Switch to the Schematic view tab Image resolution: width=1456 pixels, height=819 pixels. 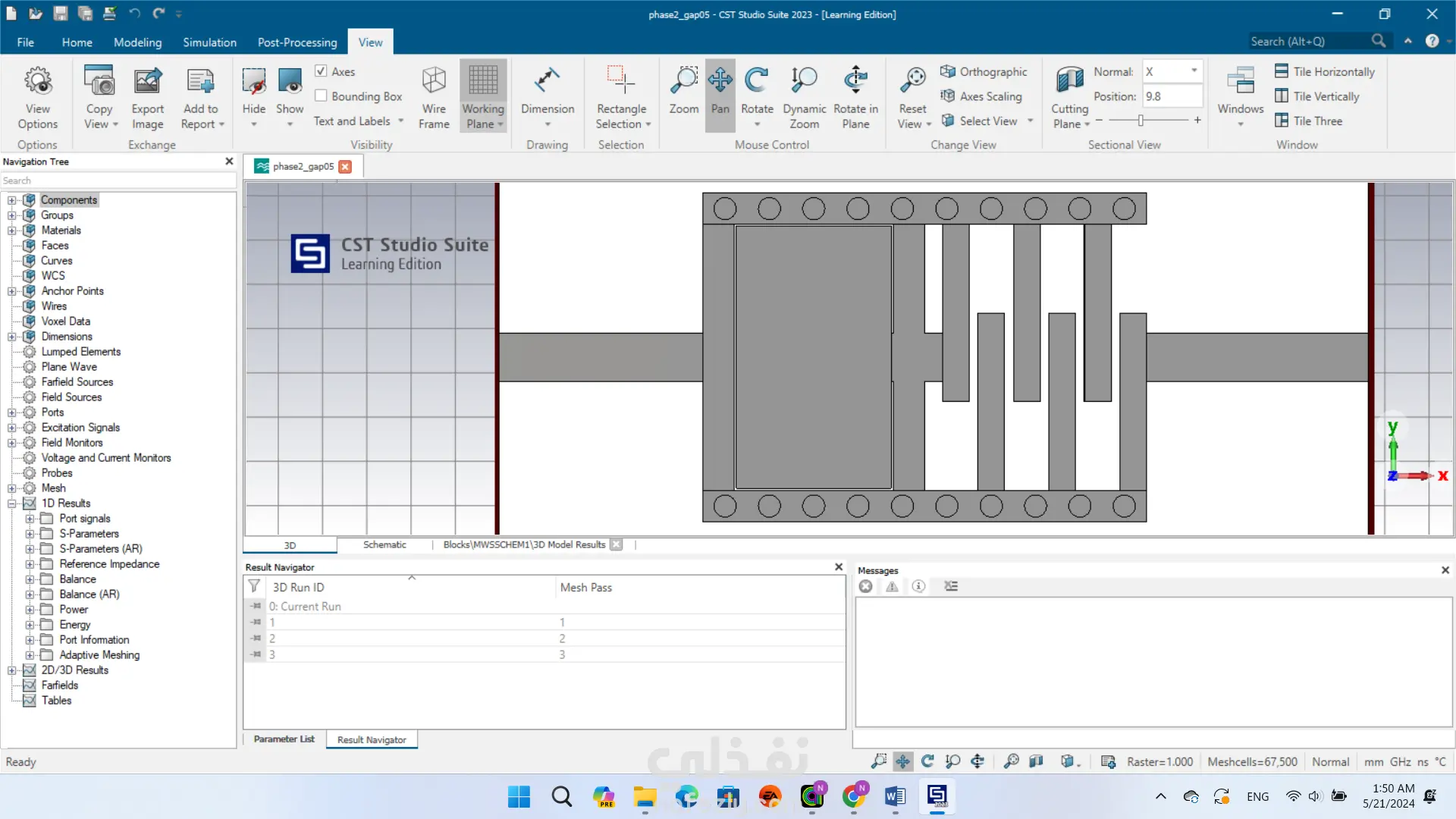[384, 544]
